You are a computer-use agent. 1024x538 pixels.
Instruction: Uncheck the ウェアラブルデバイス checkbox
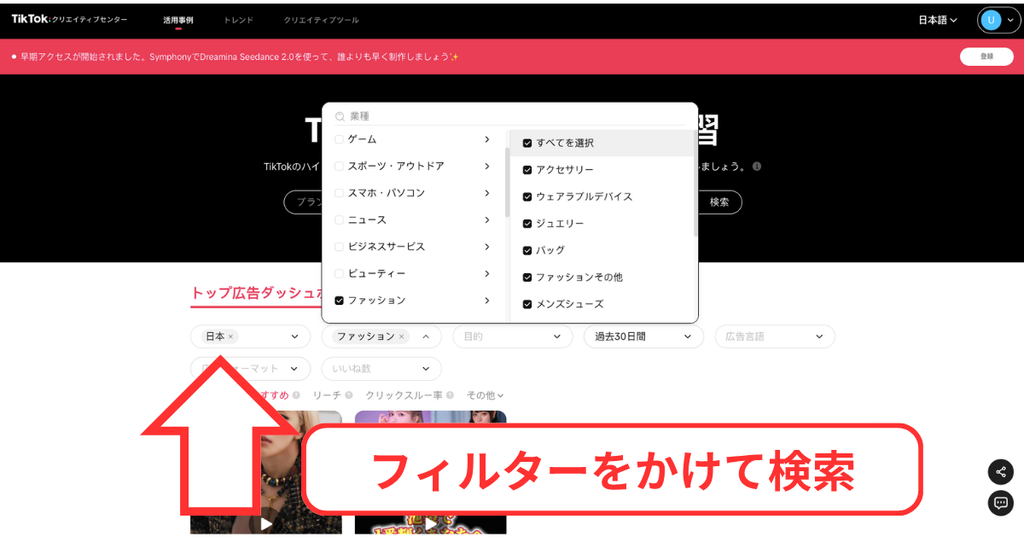coord(527,197)
